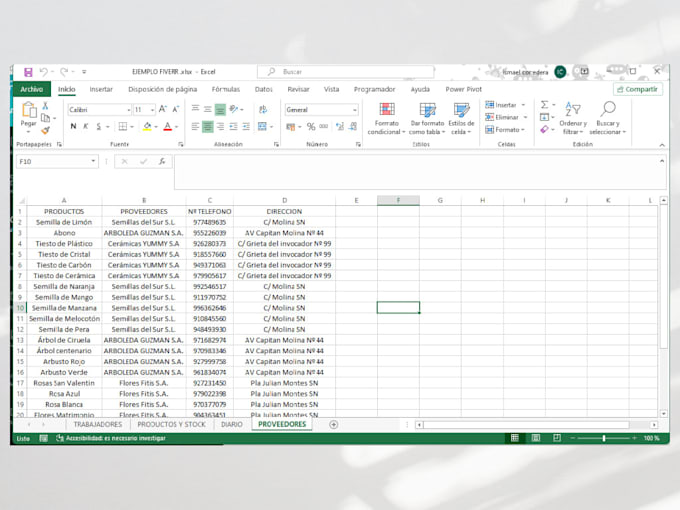Decrease indent of cell
The image size is (680, 510).
[233, 127]
